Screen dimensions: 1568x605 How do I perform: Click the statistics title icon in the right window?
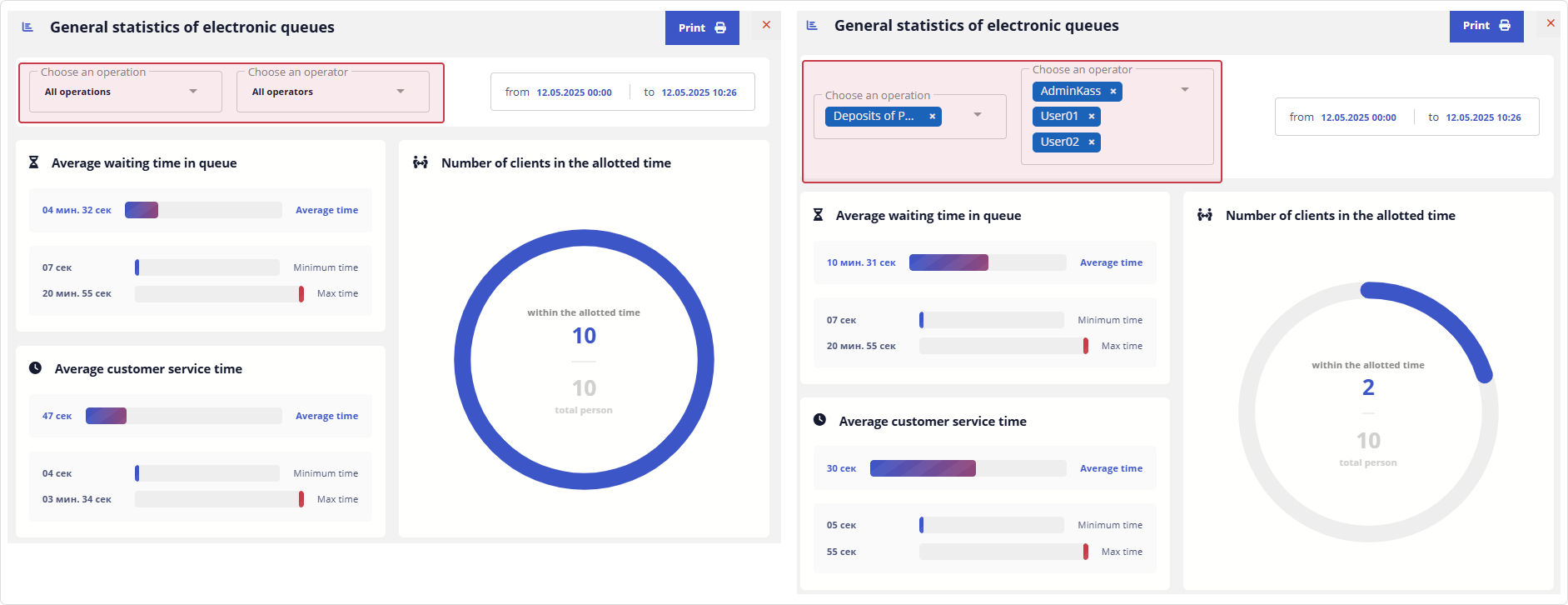[x=812, y=26]
